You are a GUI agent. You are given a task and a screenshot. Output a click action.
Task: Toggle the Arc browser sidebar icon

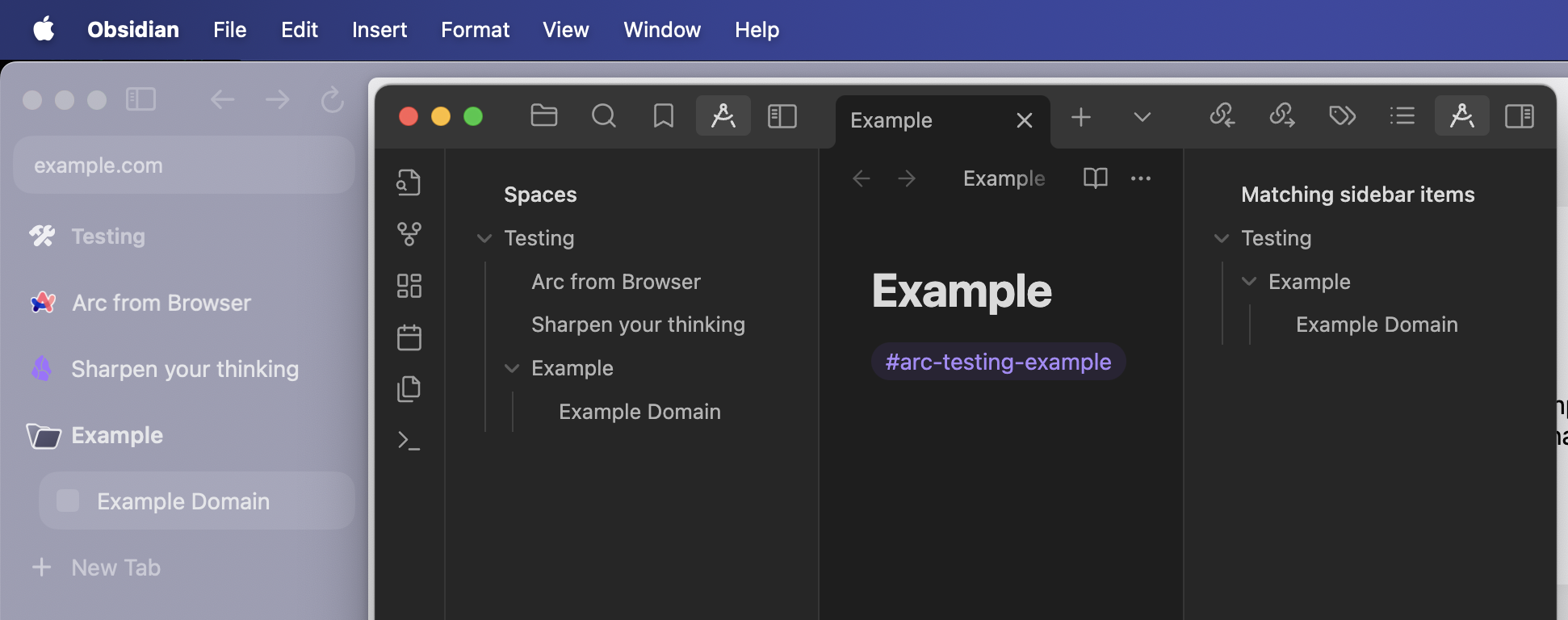click(140, 99)
